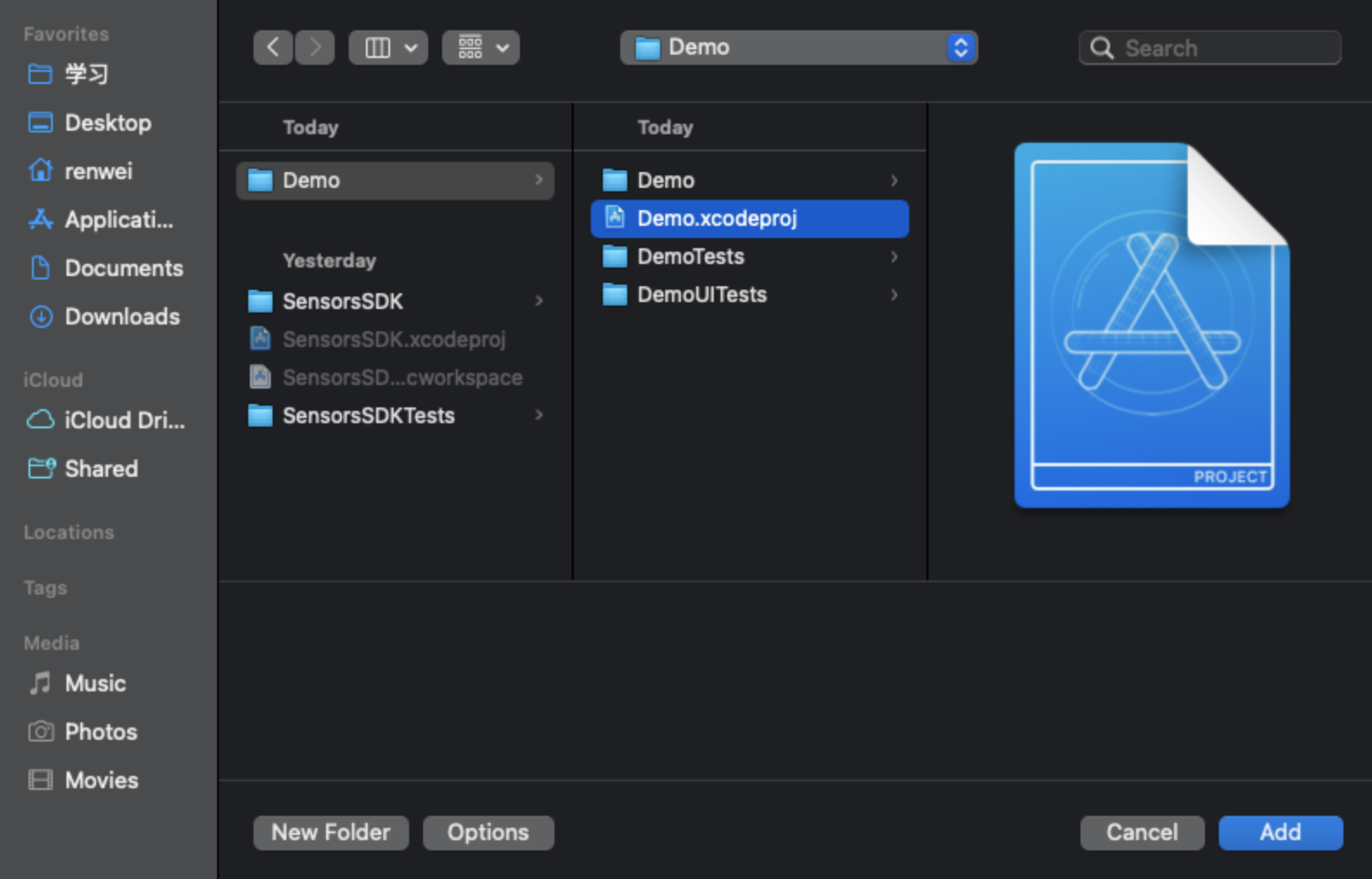This screenshot has height=879, width=1372.
Task: Add the selected project
Action: click(1280, 832)
